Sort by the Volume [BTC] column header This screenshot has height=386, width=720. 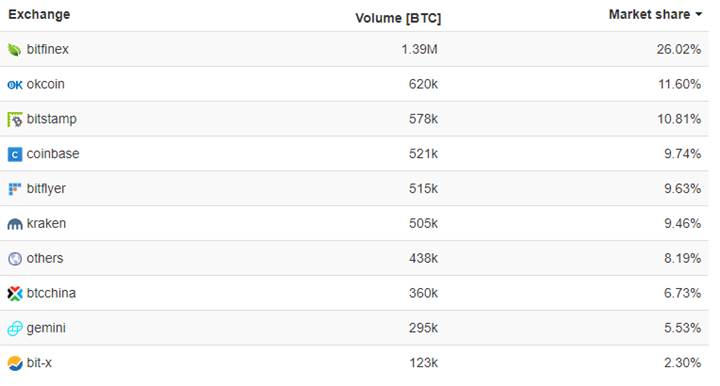tap(398, 18)
